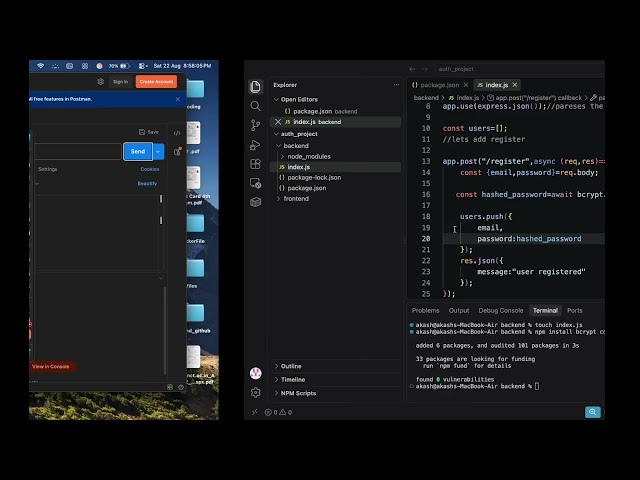Click the Explorer views and more actions ellipsis
Viewport: 640px width, 480px height.
coord(396,85)
